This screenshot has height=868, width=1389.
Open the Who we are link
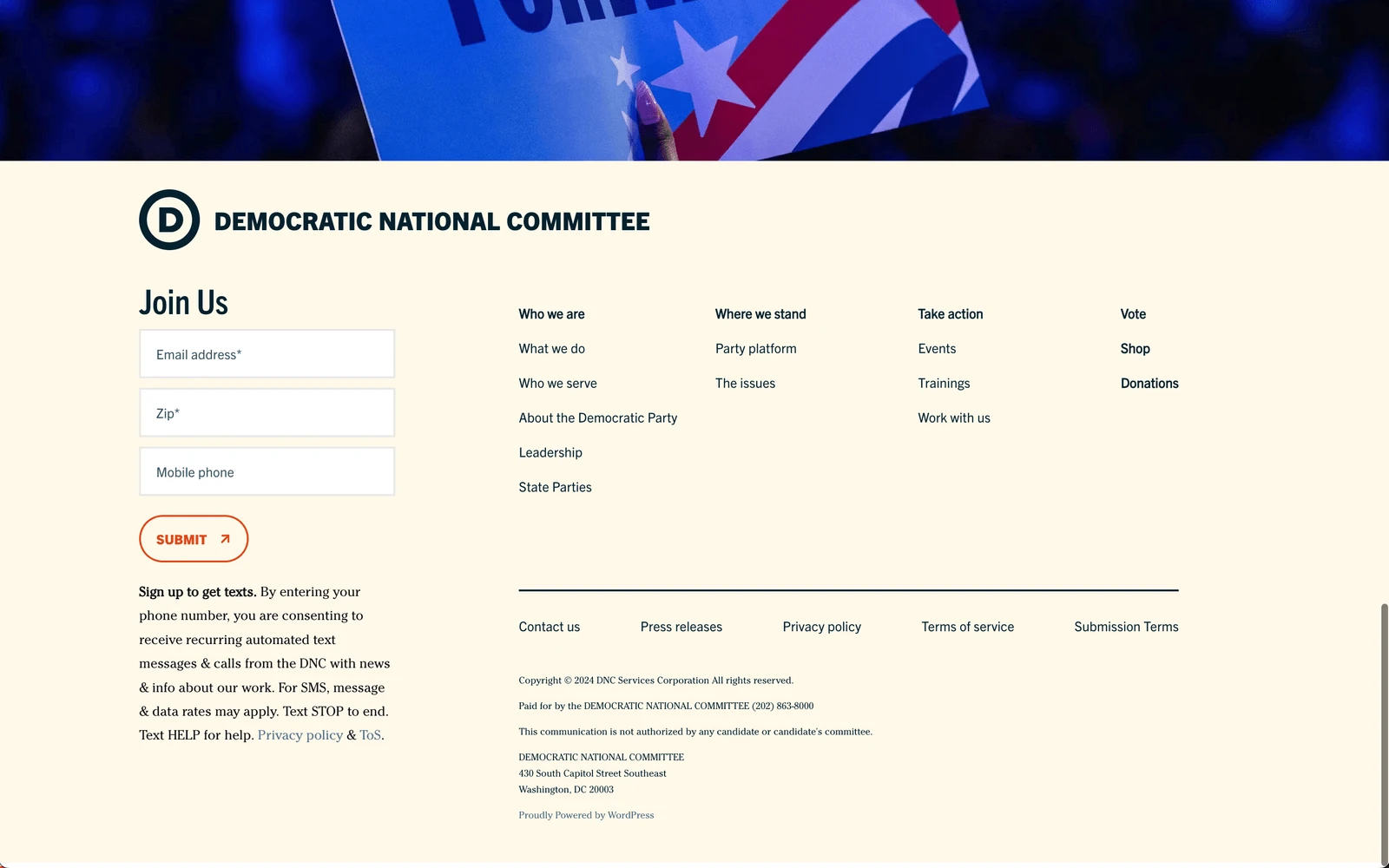(551, 314)
